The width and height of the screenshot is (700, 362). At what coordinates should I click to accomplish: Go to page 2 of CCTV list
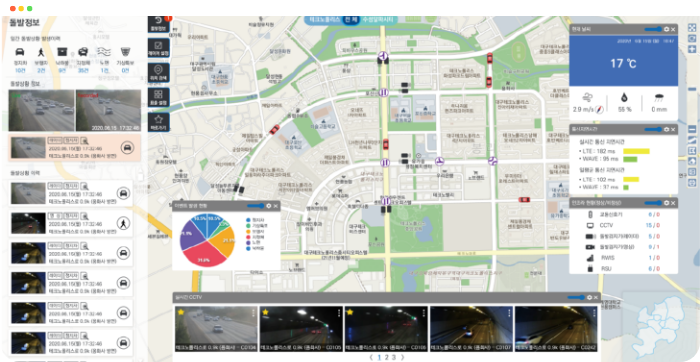click(x=387, y=357)
